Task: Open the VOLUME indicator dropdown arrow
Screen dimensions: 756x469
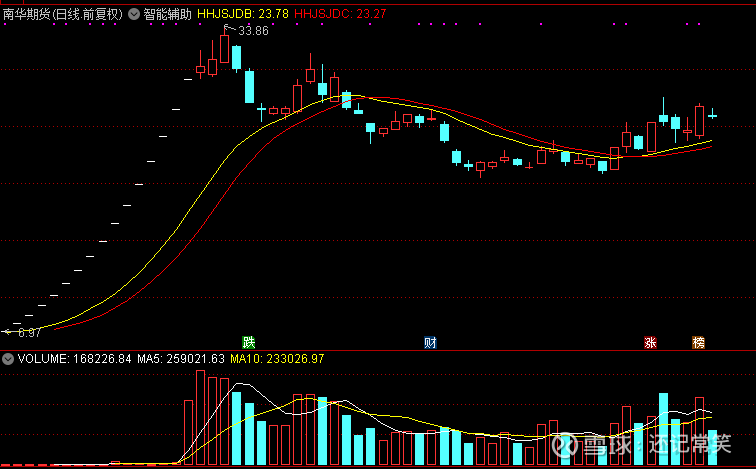Action: (8, 359)
